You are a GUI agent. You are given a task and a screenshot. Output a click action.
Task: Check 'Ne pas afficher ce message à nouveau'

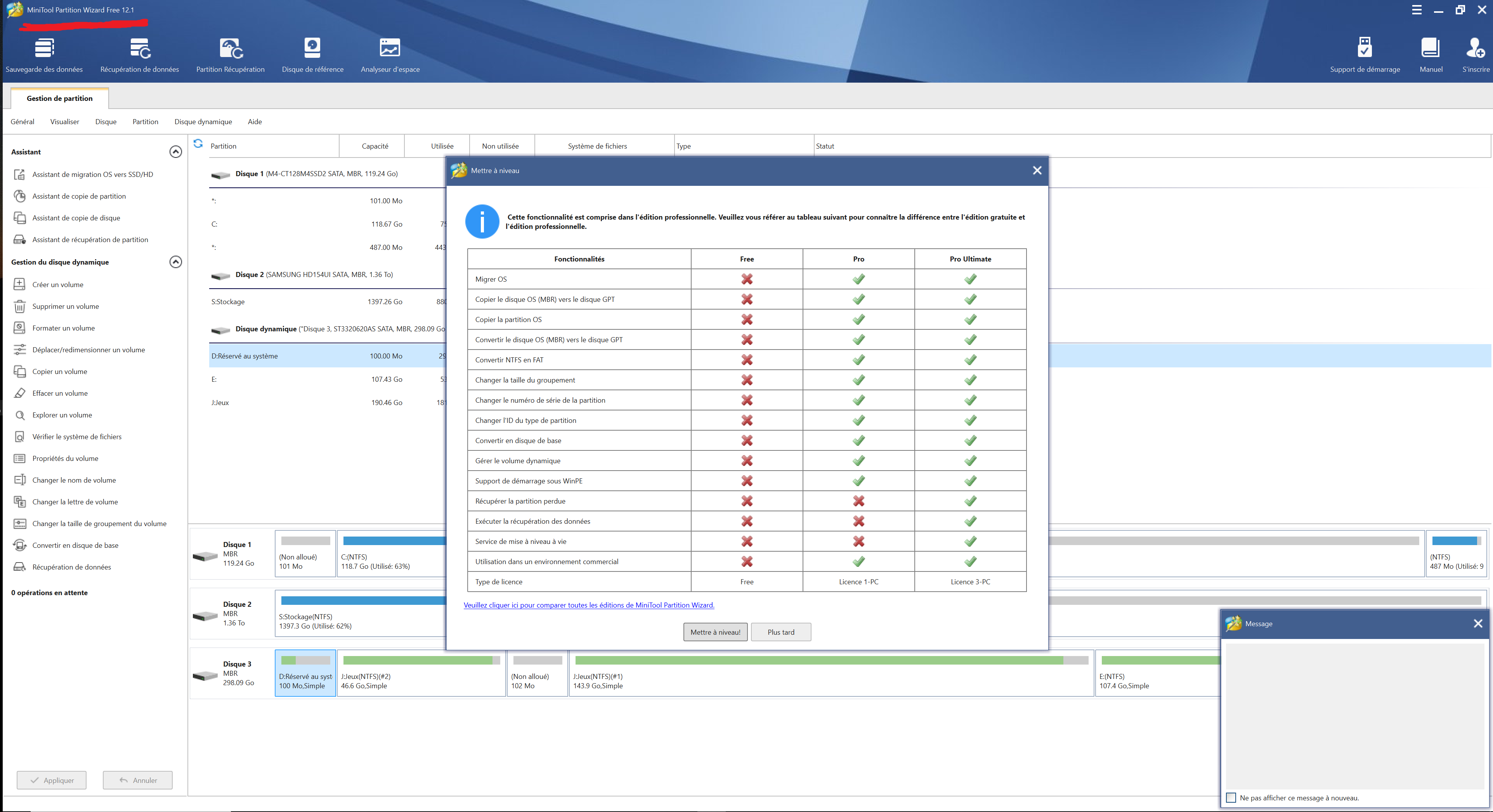[1231, 798]
